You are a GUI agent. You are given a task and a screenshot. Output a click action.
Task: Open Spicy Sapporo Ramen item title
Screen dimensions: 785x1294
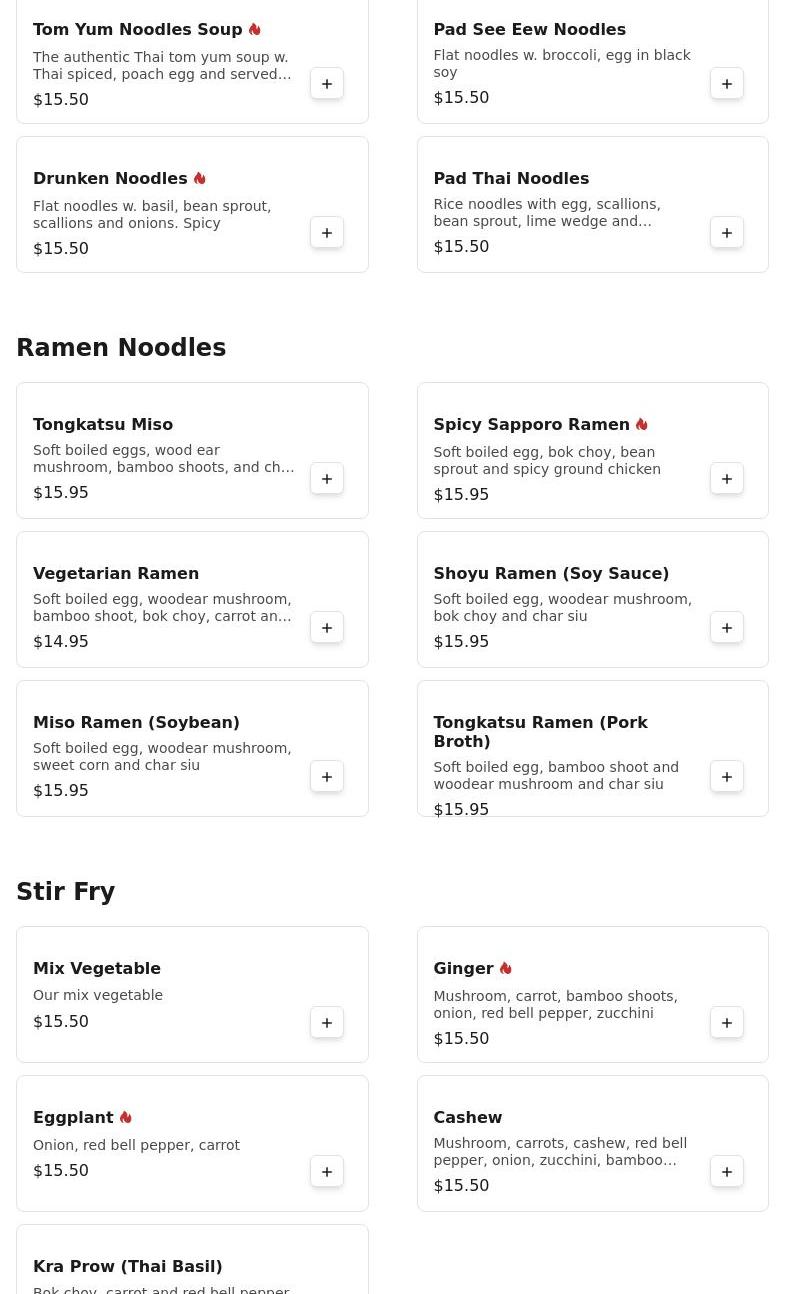531,424
